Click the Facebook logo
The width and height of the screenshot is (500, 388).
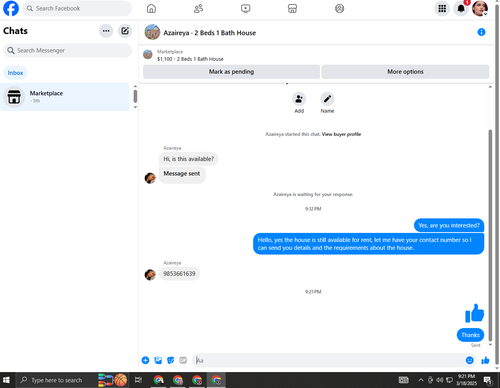point(11,8)
